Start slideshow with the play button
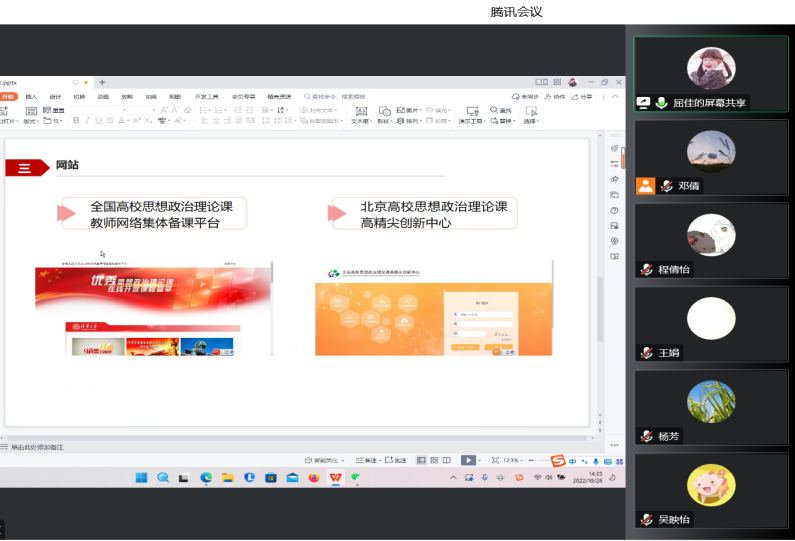The width and height of the screenshot is (795, 541). 468,460
